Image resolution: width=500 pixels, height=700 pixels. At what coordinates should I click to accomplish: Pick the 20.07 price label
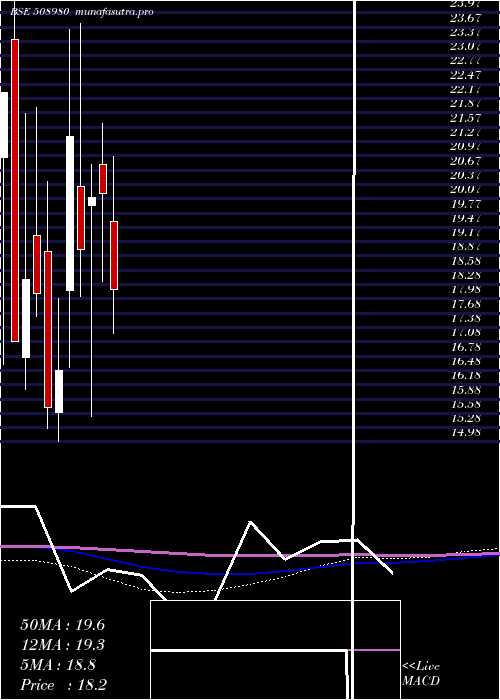pyautogui.click(x=466, y=190)
